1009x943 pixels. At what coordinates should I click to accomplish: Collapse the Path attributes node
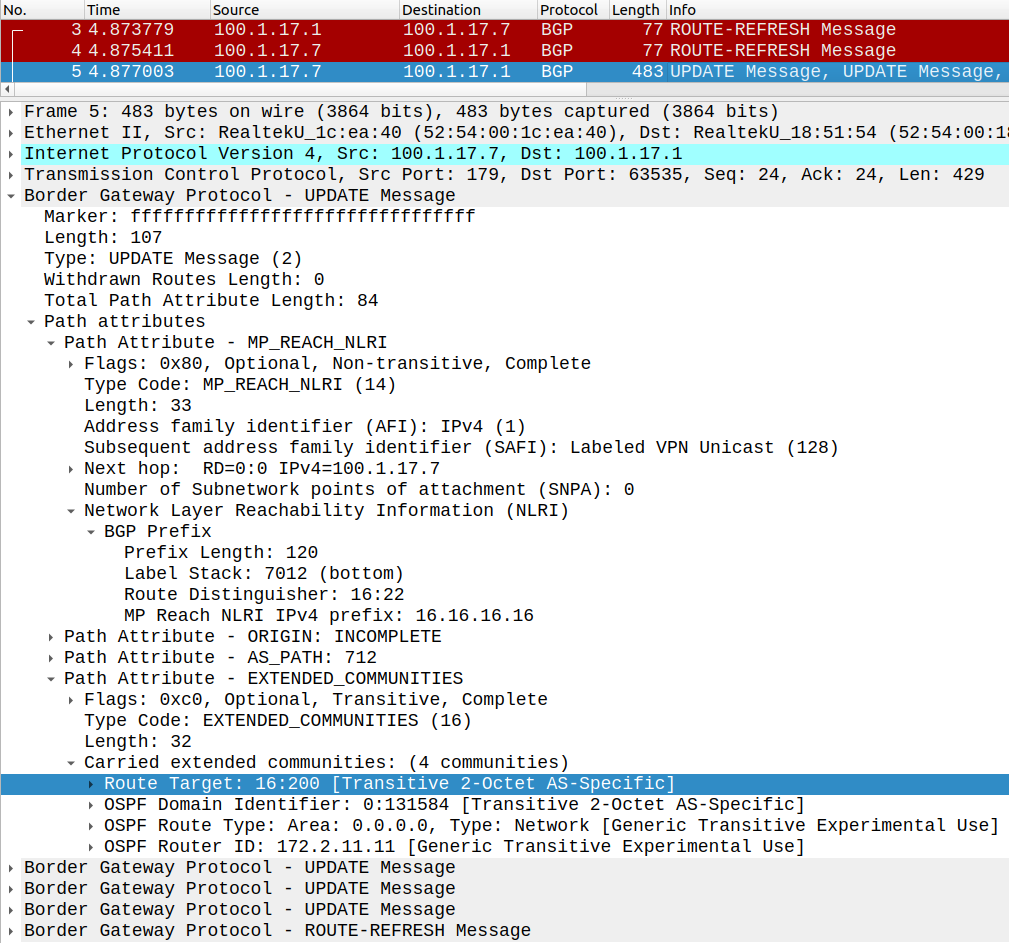pyautogui.click(x=30, y=322)
